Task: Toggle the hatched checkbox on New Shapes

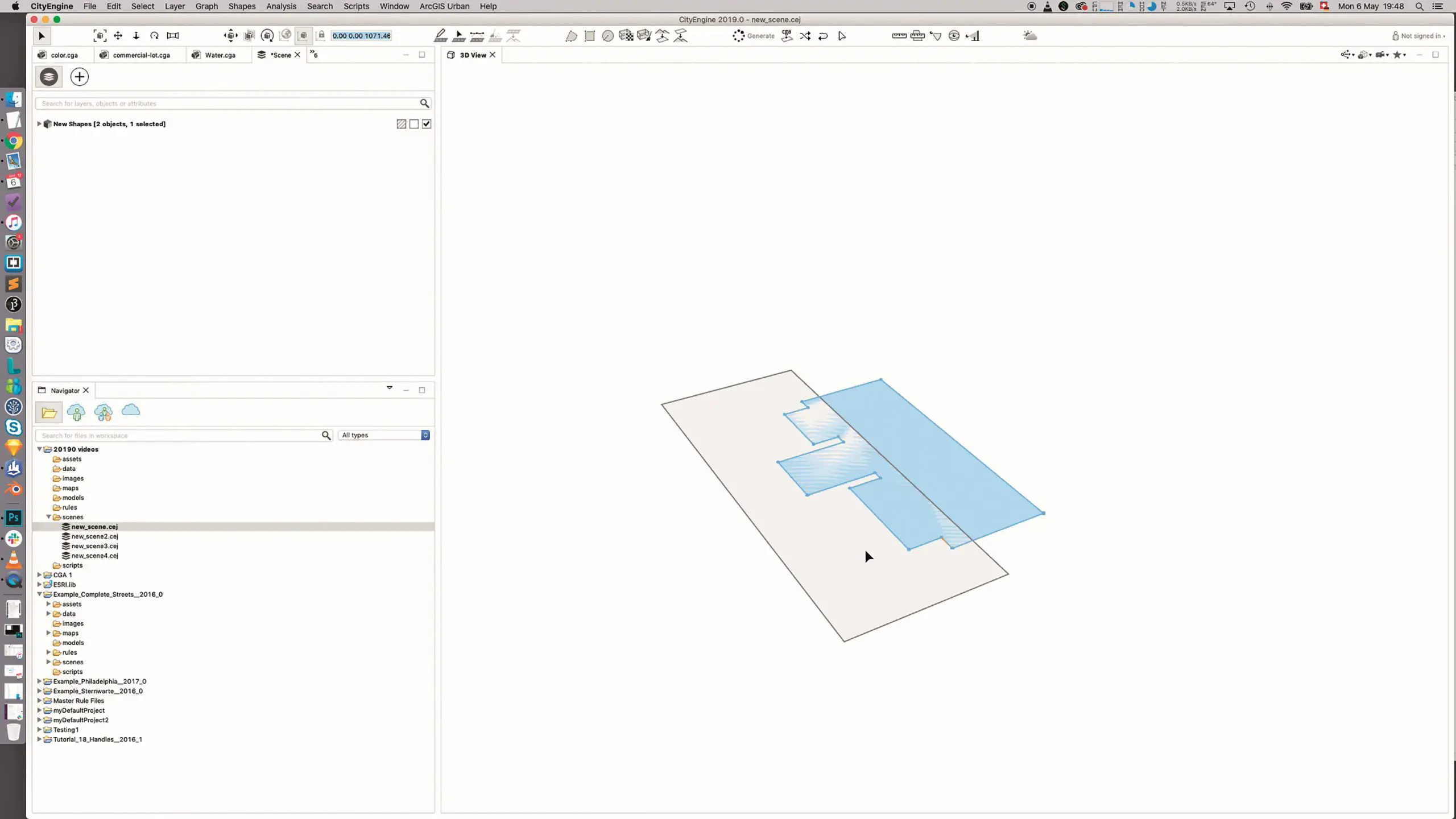Action: (402, 124)
